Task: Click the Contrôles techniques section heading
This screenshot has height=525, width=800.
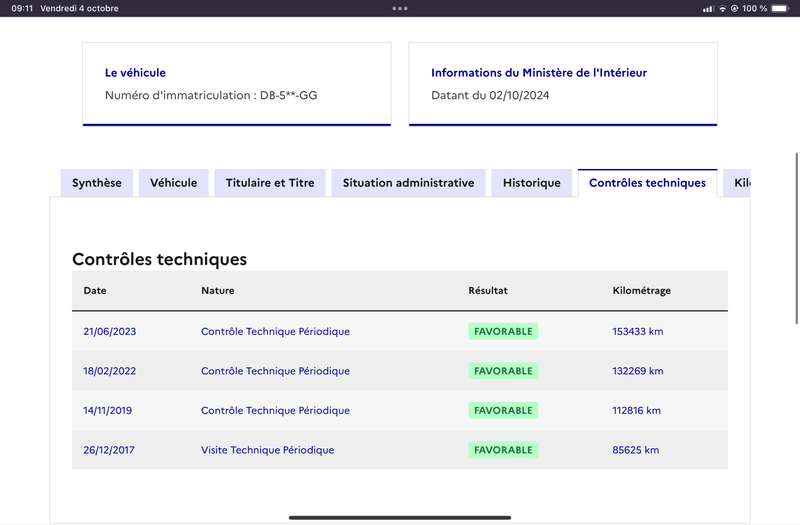Action: [159, 259]
